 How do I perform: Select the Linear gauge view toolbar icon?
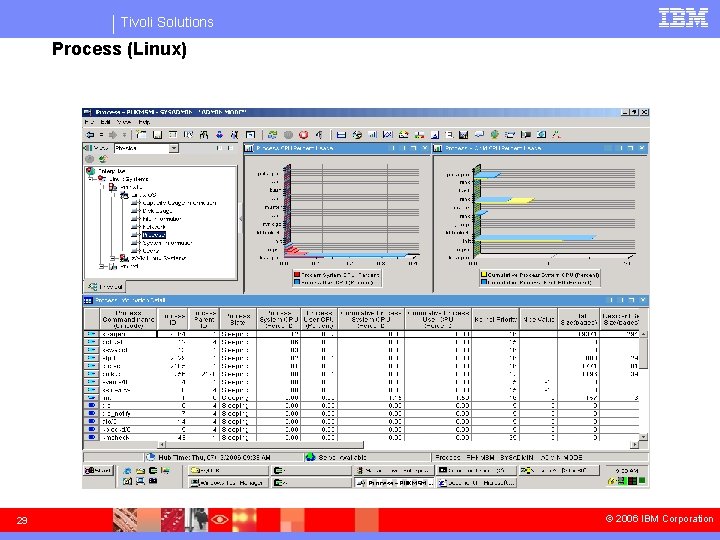419,135
